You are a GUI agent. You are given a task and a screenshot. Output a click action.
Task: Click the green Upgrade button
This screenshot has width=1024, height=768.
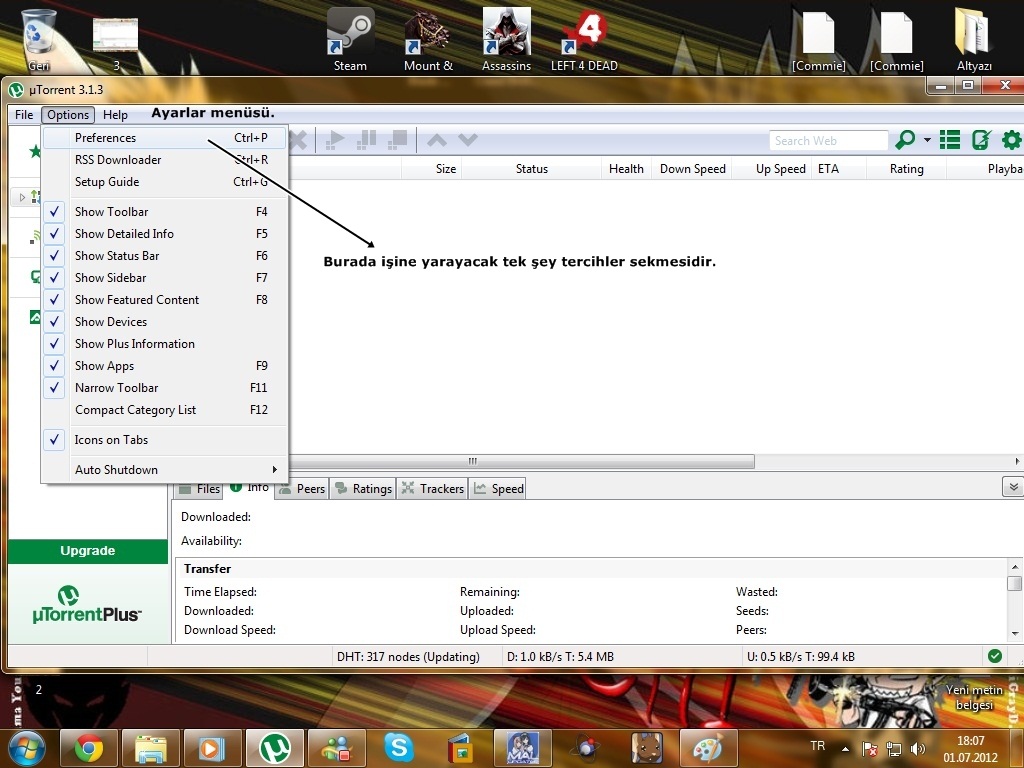(88, 551)
